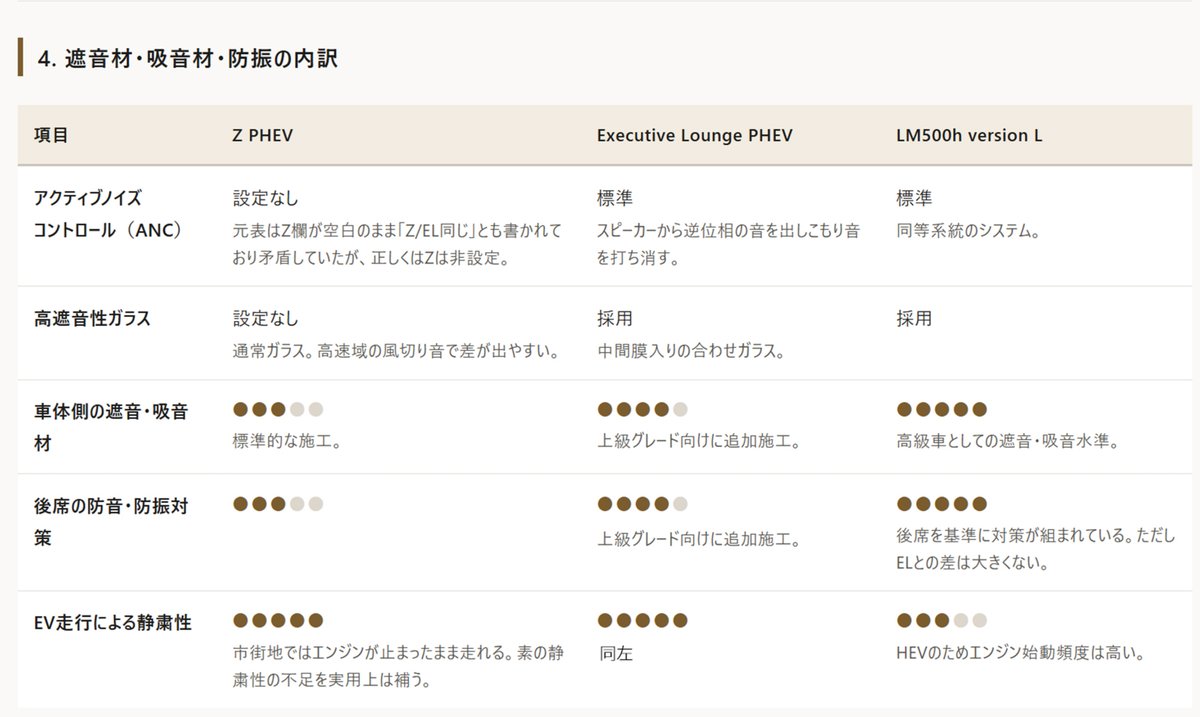Click Z PHEV three-dot rating for 後席の防音・防振対策

pyautogui.click(x=278, y=503)
